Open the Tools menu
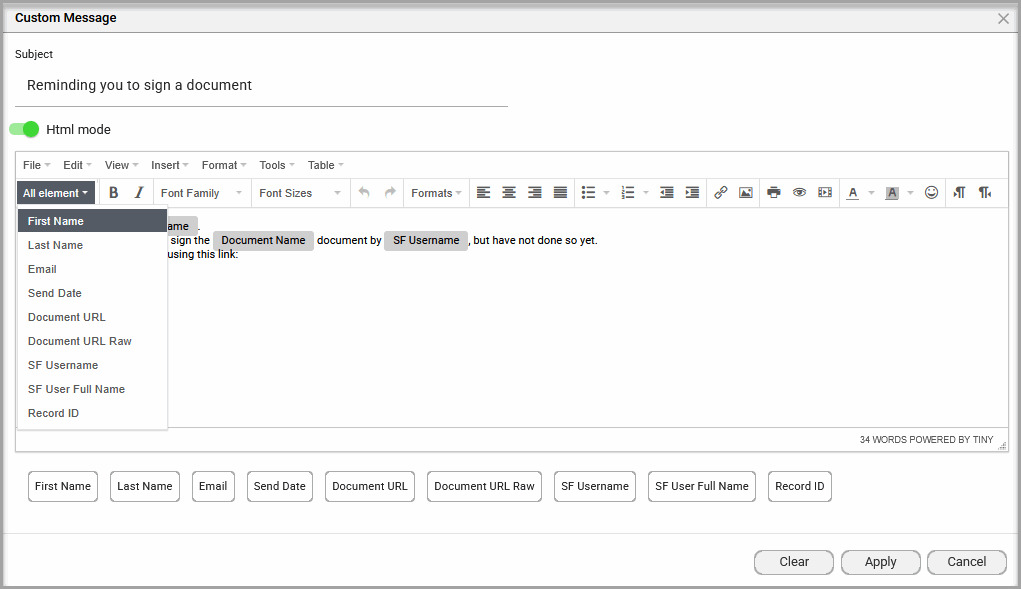This screenshot has height=589, width=1021. tap(277, 165)
